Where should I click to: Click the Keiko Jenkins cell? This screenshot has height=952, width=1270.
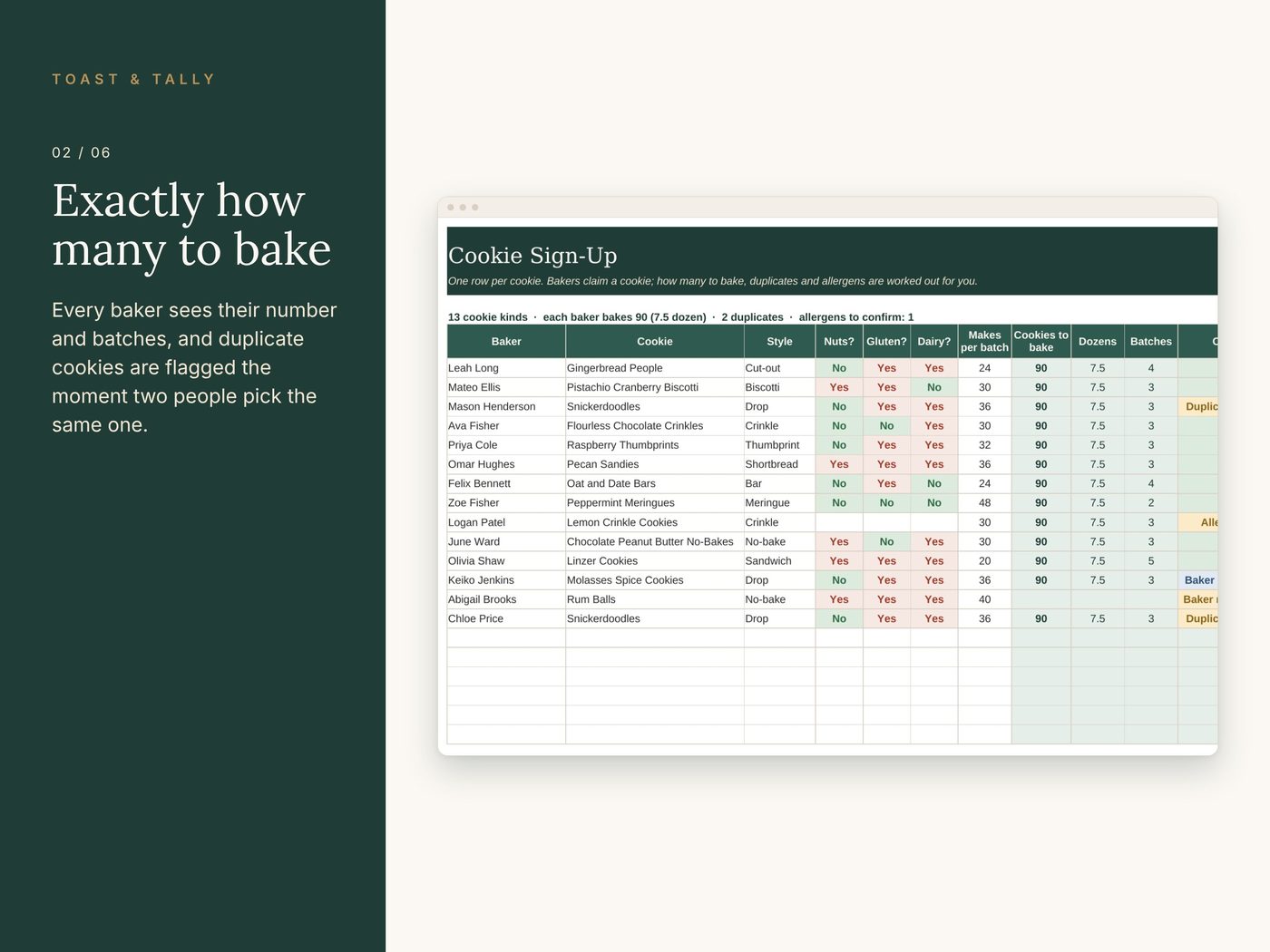coord(506,580)
